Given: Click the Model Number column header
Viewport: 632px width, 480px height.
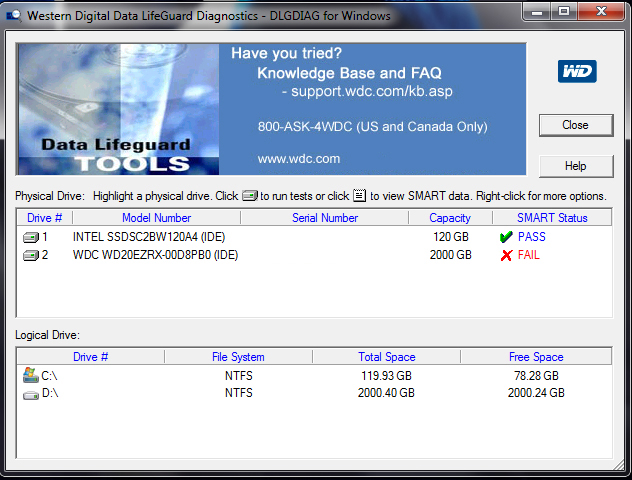Looking at the screenshot, I should 156,218.
